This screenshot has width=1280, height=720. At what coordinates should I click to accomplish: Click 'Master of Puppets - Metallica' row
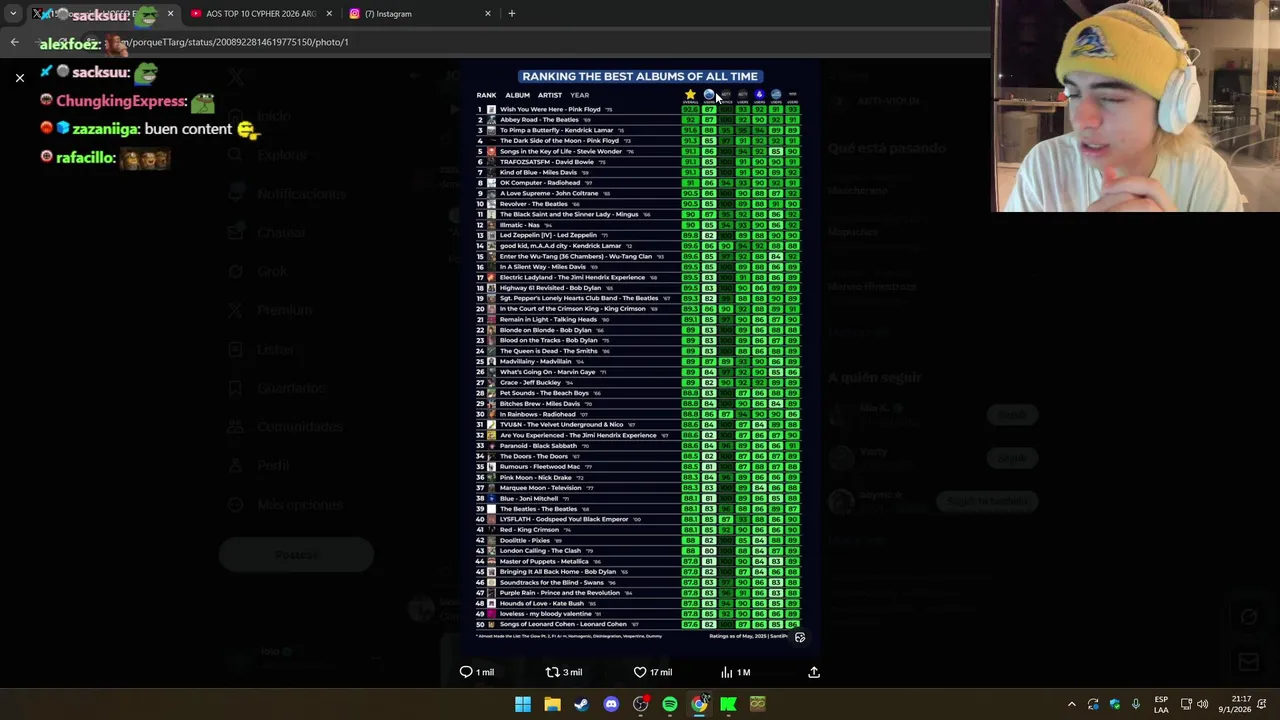click(x=638, y=561)
